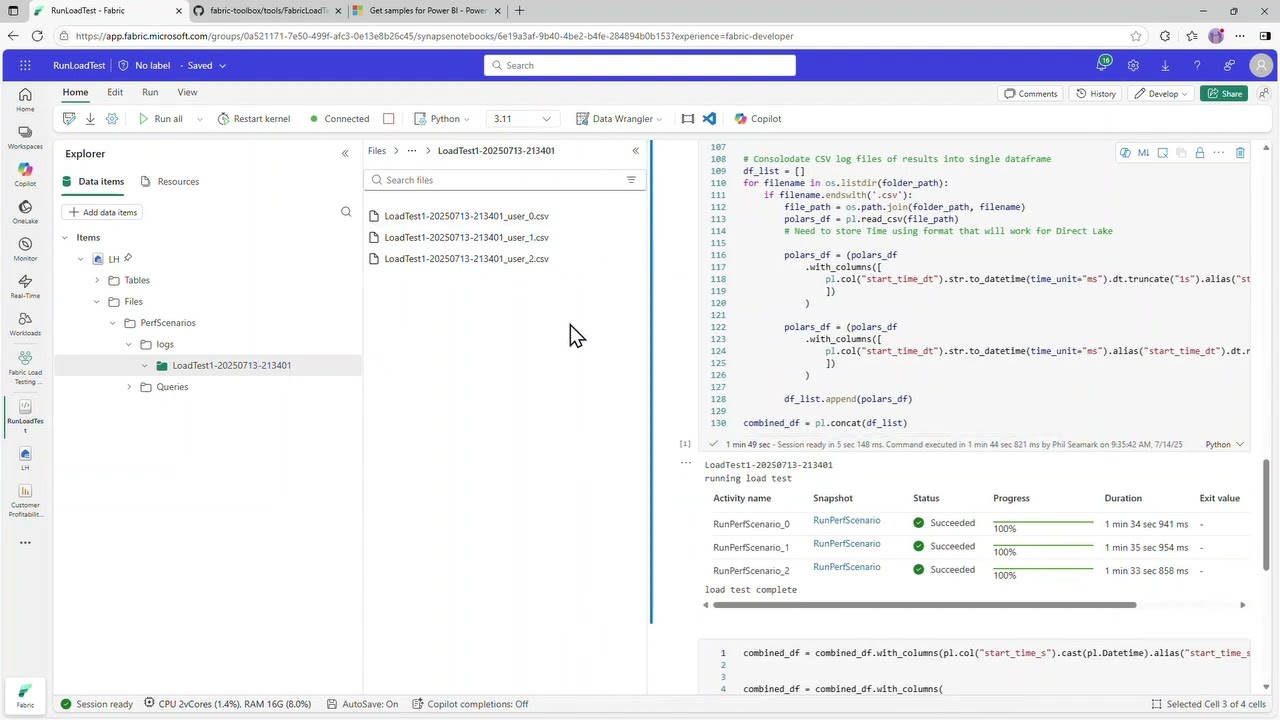Click Add data items button
The width and height of the screenshot is (1280, 720).
103,212
